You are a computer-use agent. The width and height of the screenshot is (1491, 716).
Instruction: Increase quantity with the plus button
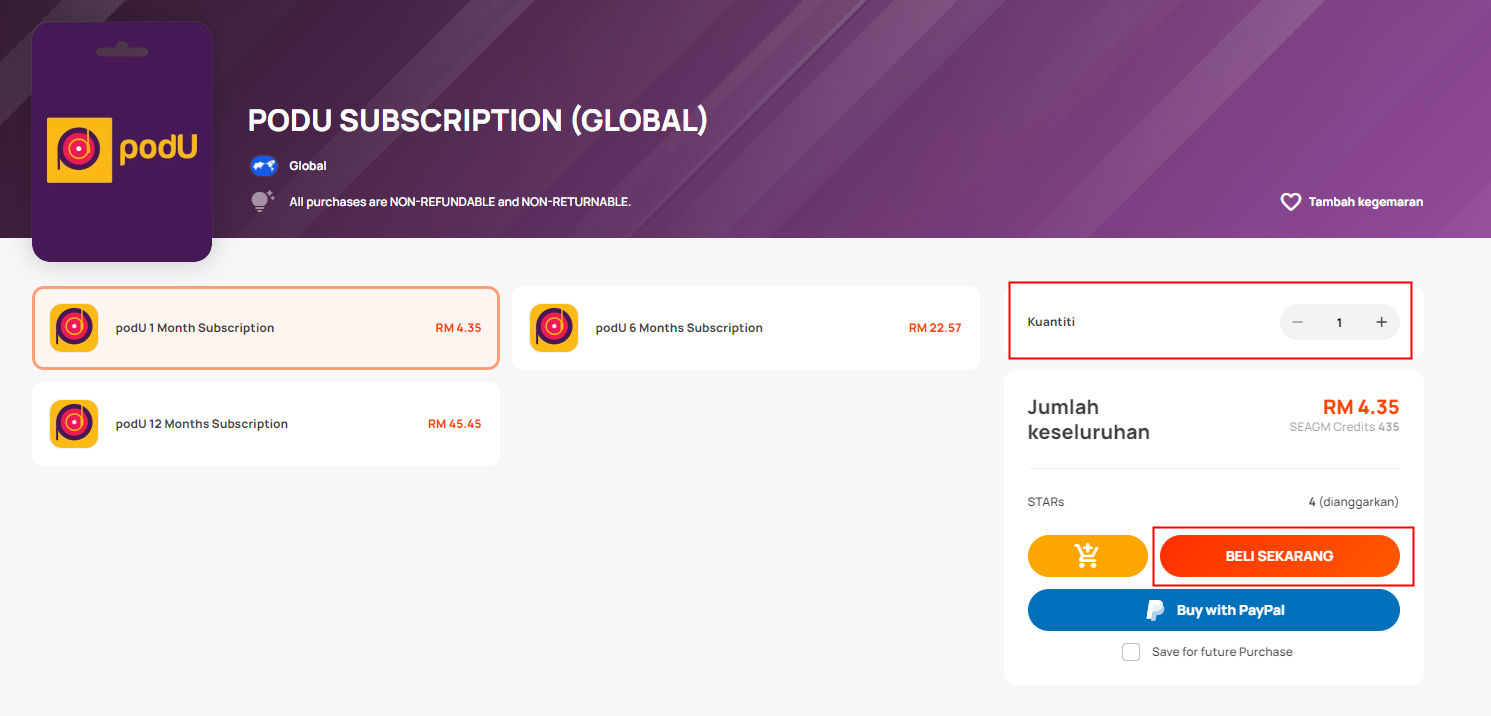point(1381,322)
